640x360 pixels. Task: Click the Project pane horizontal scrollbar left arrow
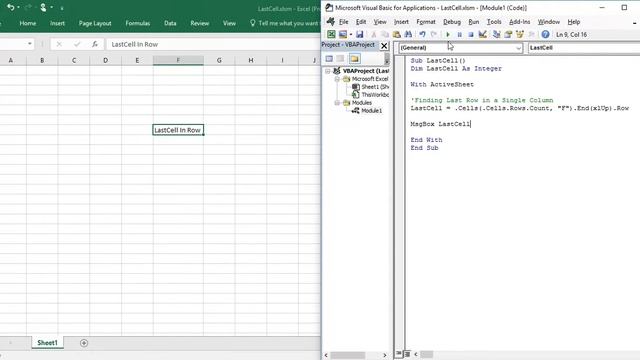[326, 355]
